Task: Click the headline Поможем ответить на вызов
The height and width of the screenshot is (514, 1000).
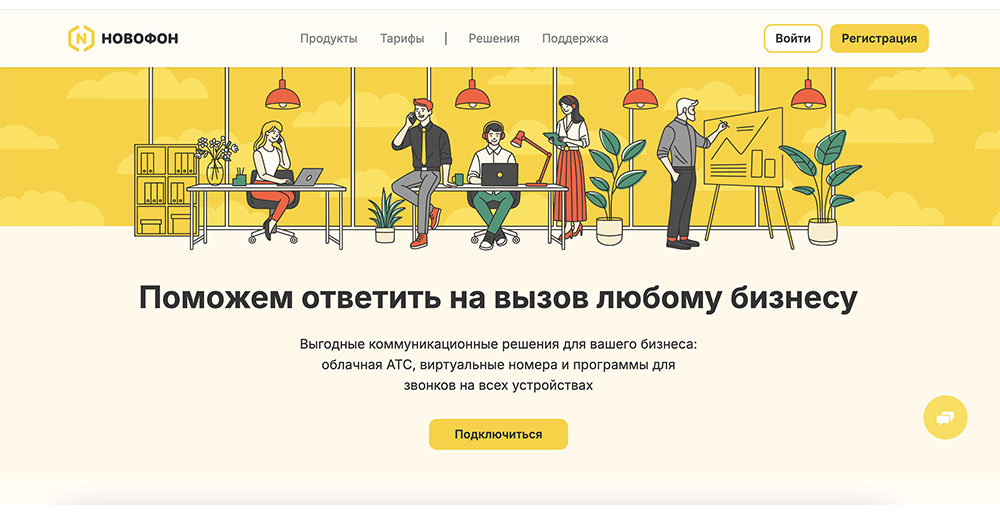Action: coord(498,298)
